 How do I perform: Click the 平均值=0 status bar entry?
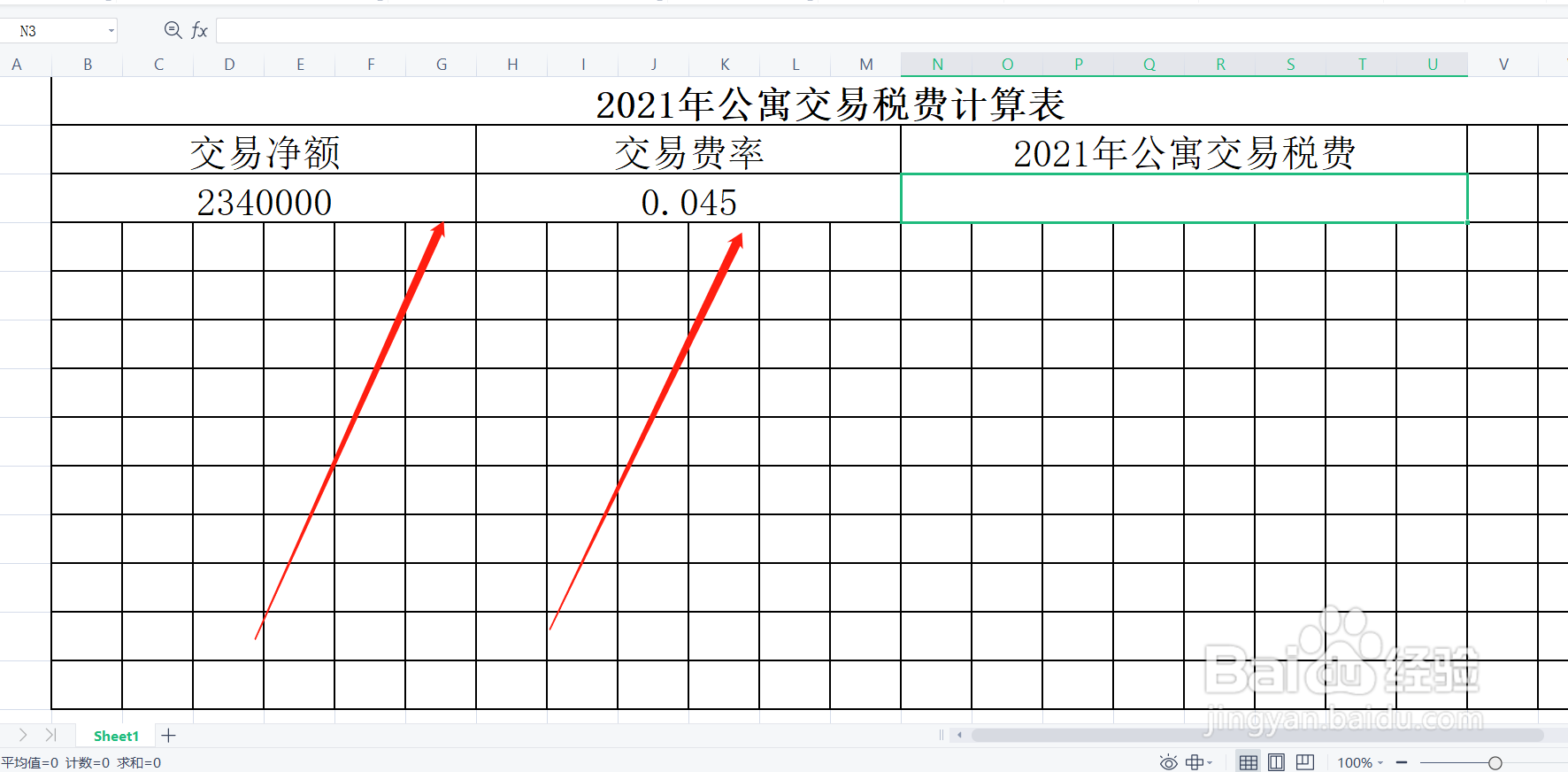click(30, 762)
